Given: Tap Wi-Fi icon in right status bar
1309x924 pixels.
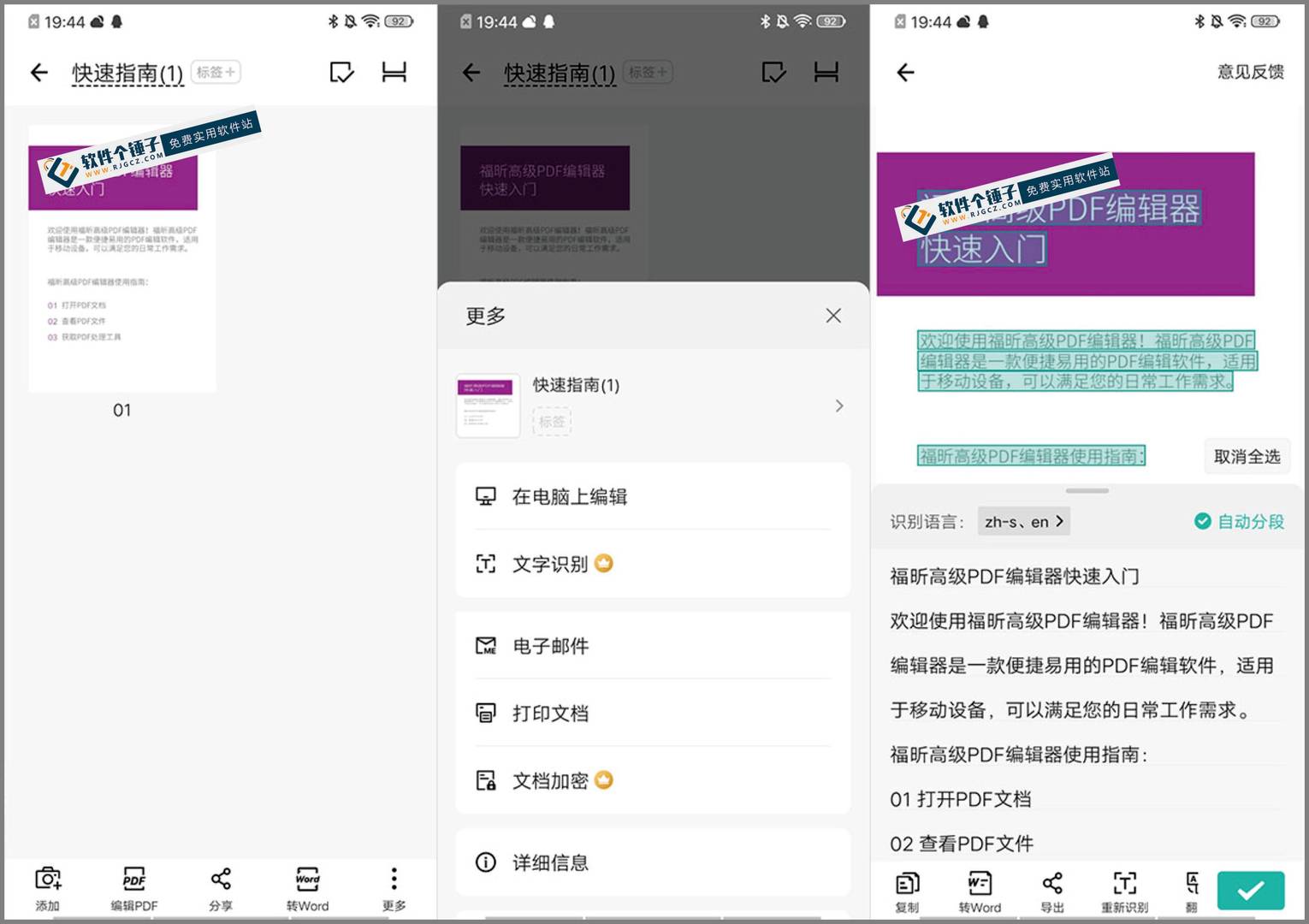Looking at the screenshot, I should (x=1237, y=21).
